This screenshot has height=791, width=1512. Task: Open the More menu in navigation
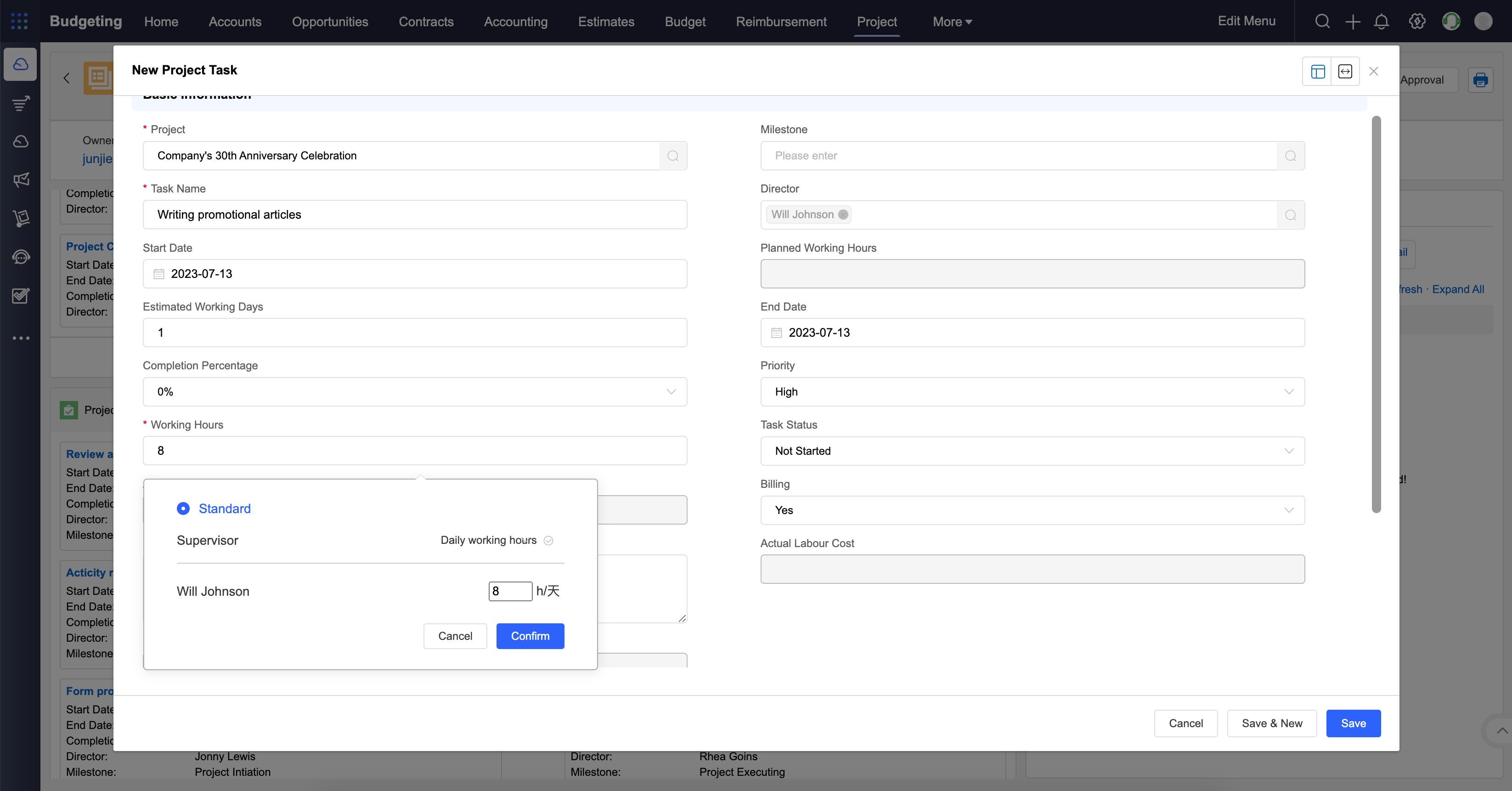(x=952, y=22)
